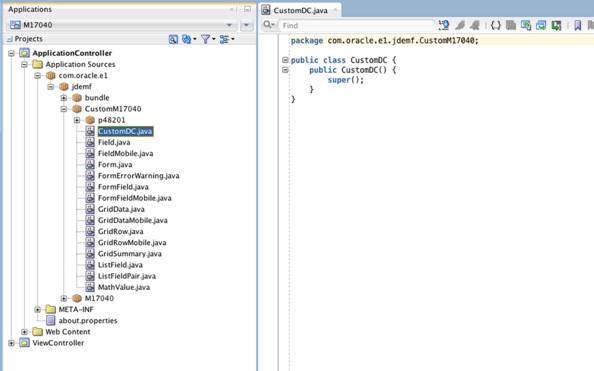Expand the META-INF folder

click(37, 310)
